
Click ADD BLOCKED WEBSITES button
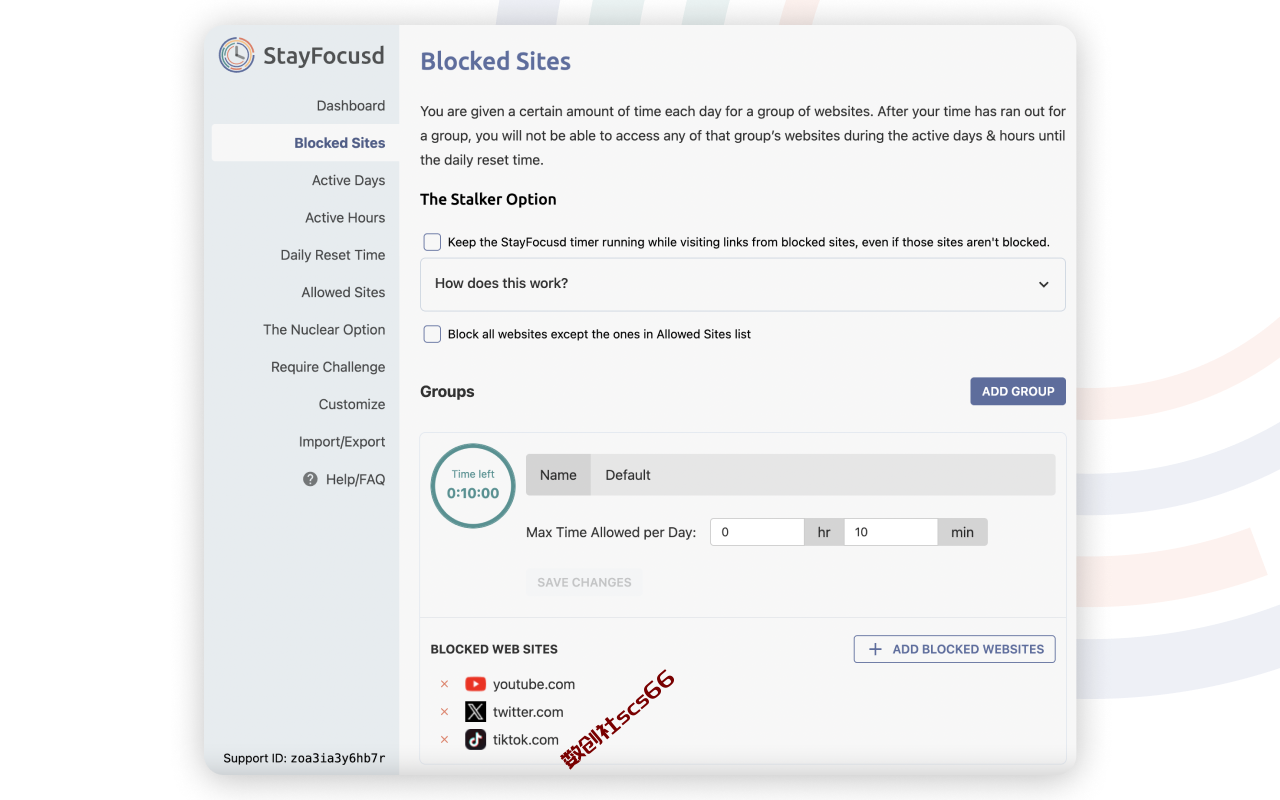954,649
